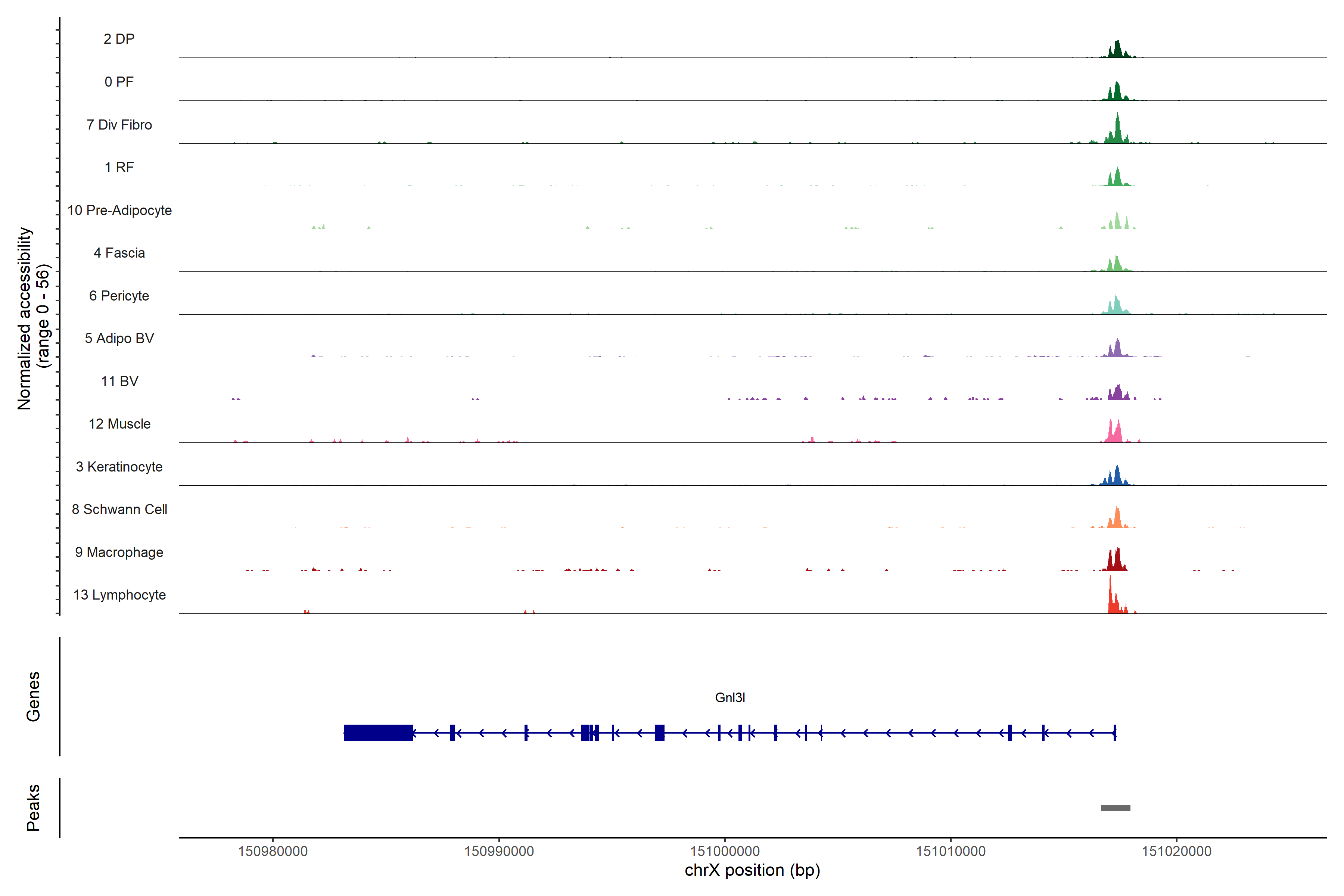Click the 7 Div Fibro track label
The height and width of the screenshot is (896, 1344).
click(119, 125)
